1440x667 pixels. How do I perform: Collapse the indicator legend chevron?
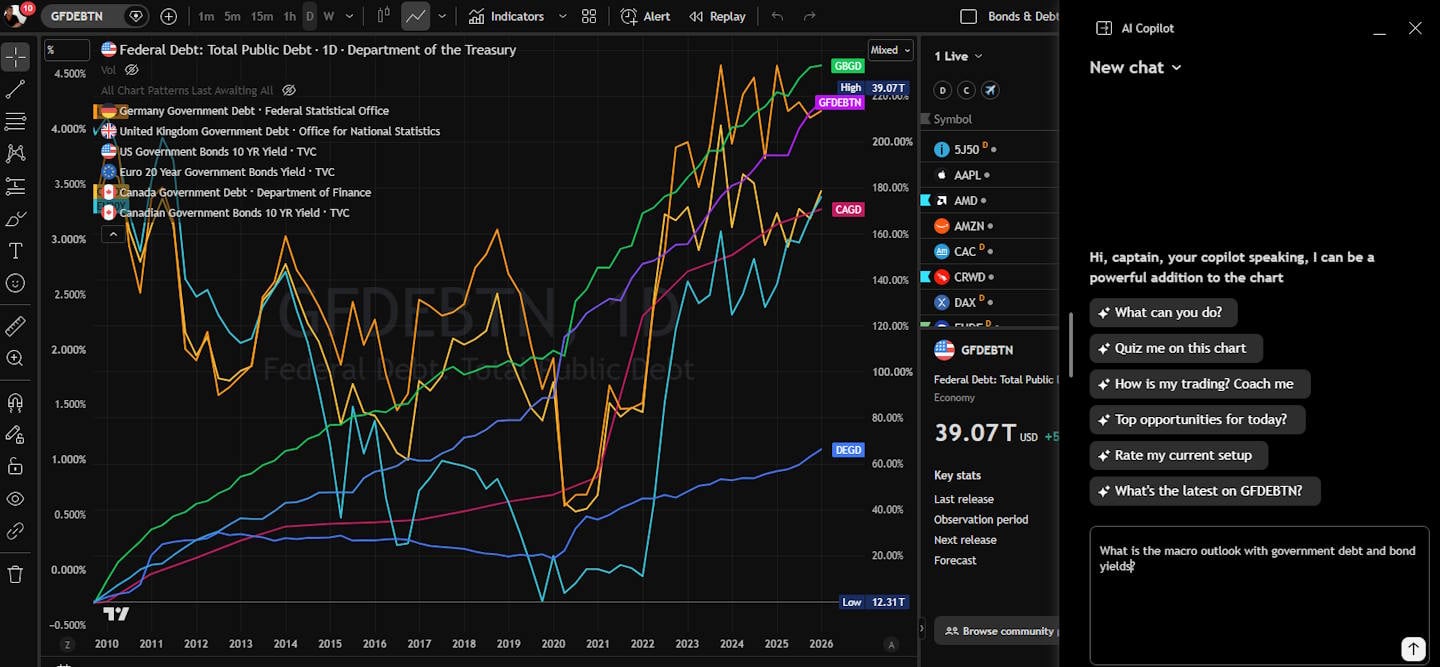tap(113, 234)
